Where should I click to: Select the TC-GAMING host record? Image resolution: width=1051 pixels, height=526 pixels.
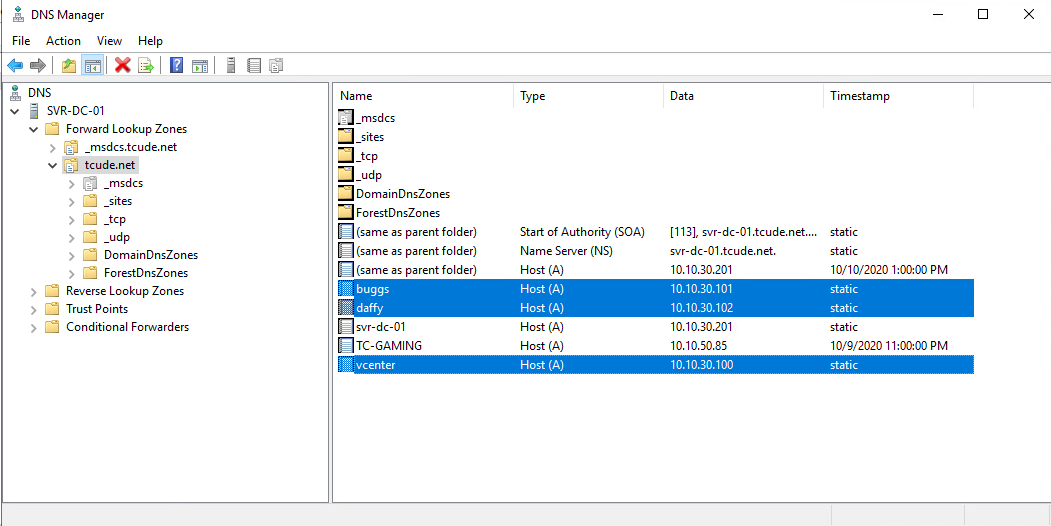[x=655, y=346]
